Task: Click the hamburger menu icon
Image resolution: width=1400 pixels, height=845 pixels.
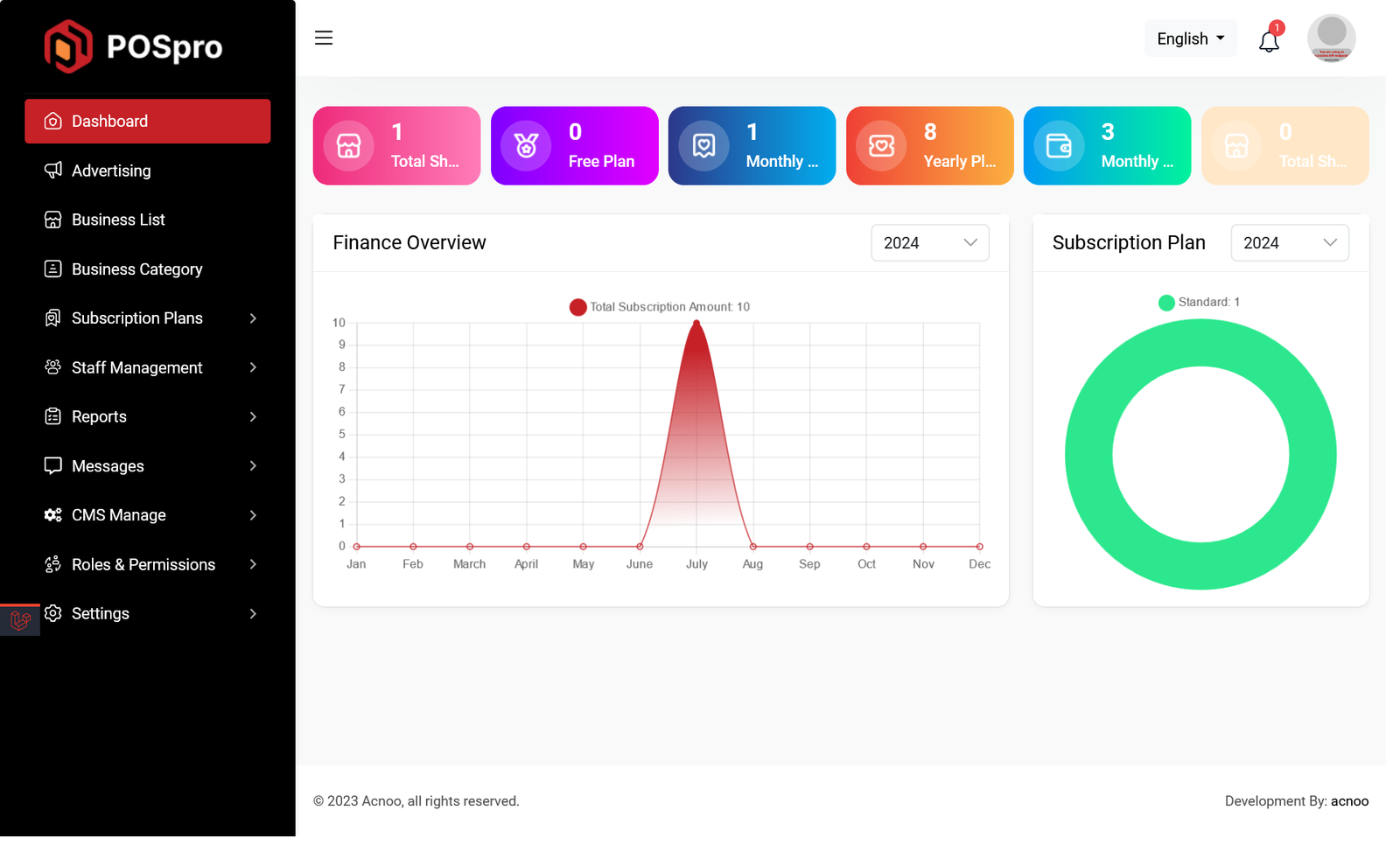Action: (x=324, y=38)
